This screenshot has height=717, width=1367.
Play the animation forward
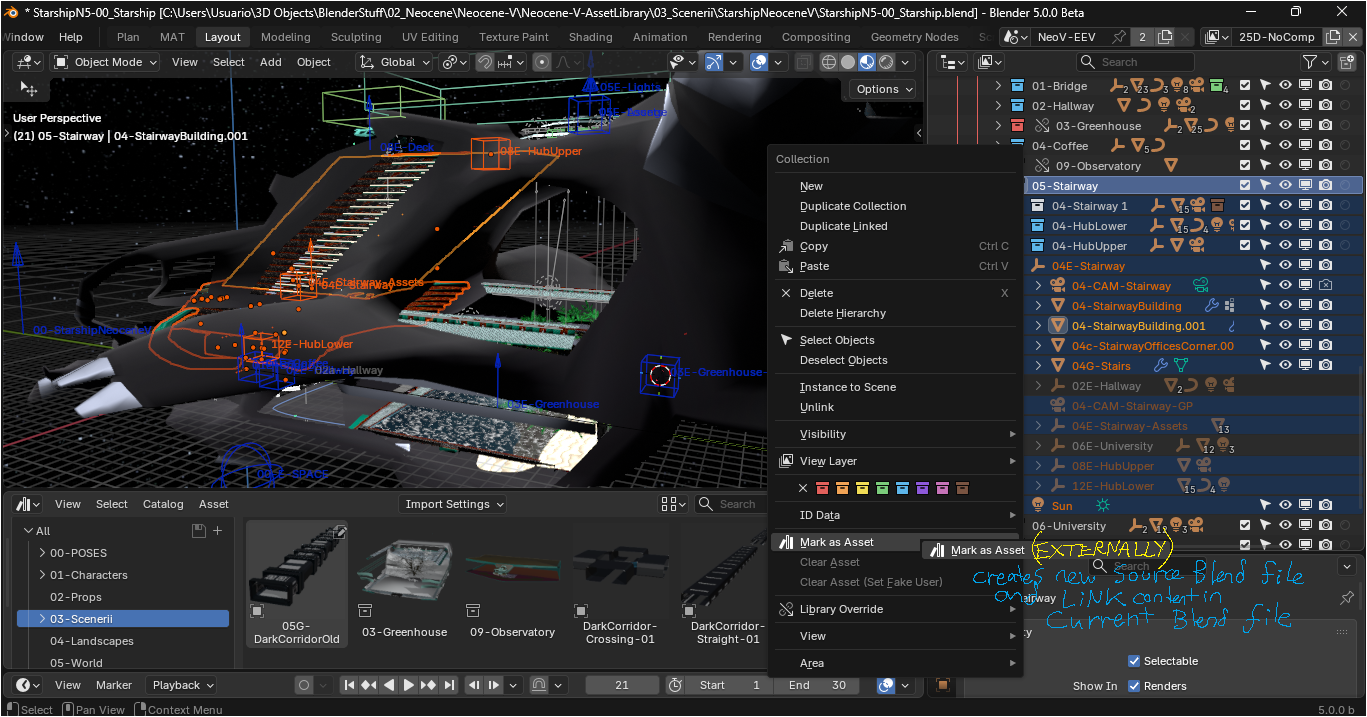[x=409, y=685]
